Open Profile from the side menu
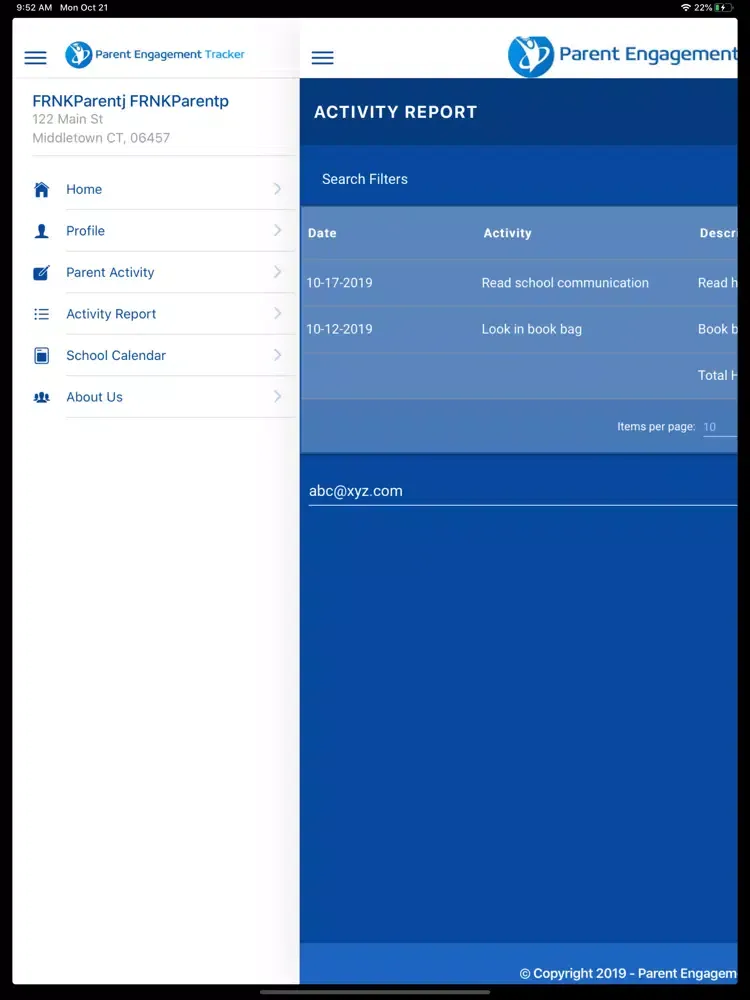The image size is (750, 1000). [164, 231]
